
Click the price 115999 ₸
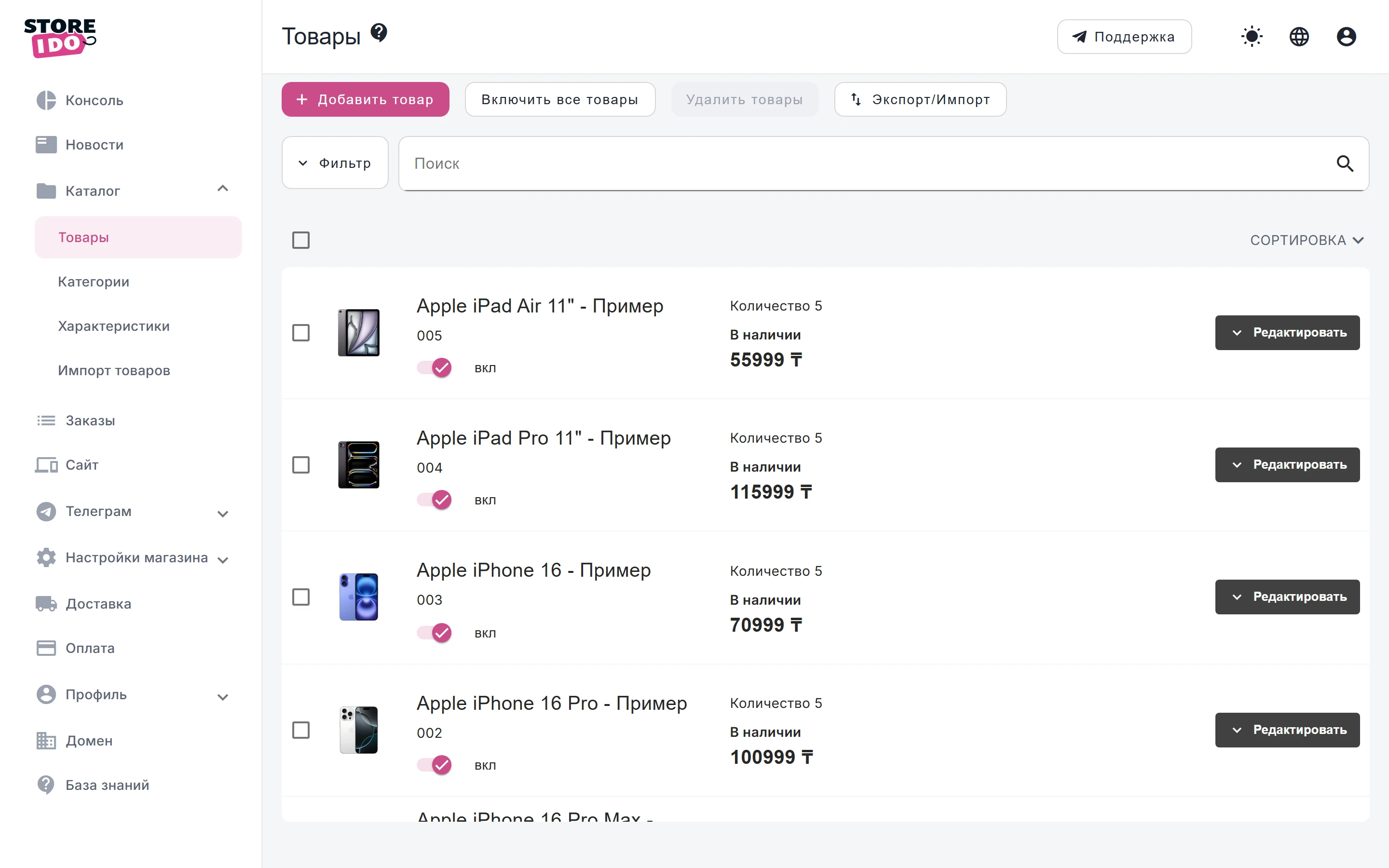coord(771,492)
